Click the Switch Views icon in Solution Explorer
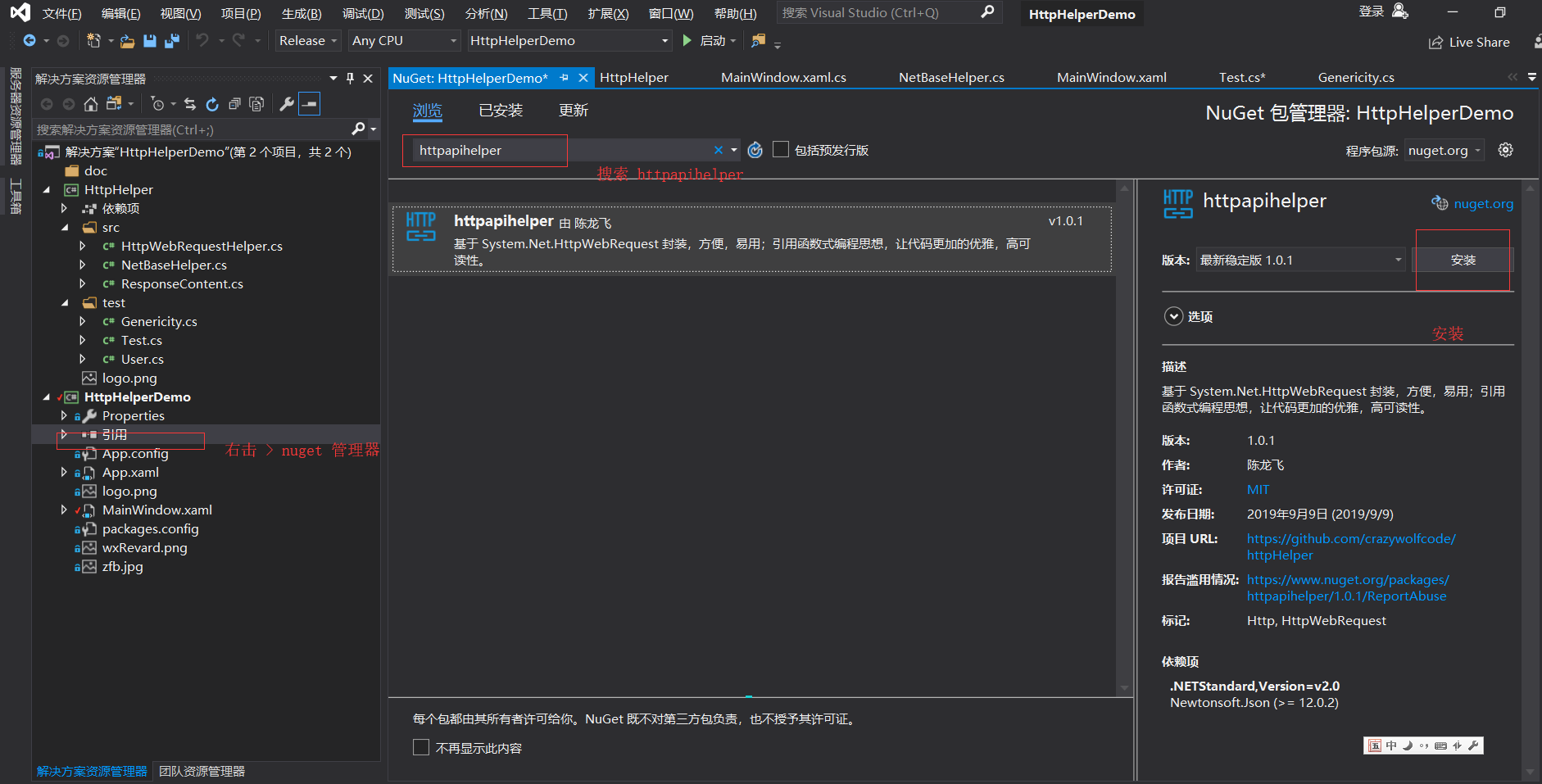 (114, 104)
